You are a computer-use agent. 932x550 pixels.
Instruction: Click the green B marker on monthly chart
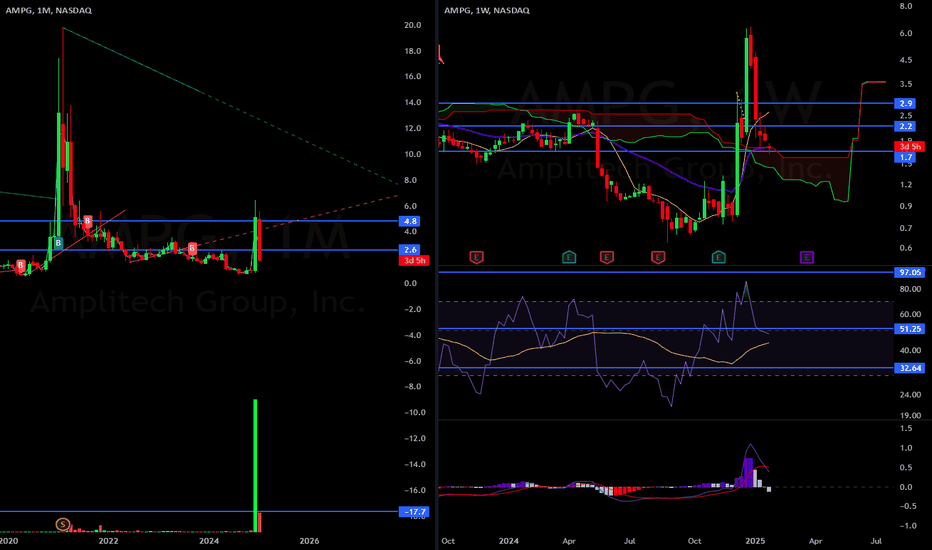click(x=58, y=243)
